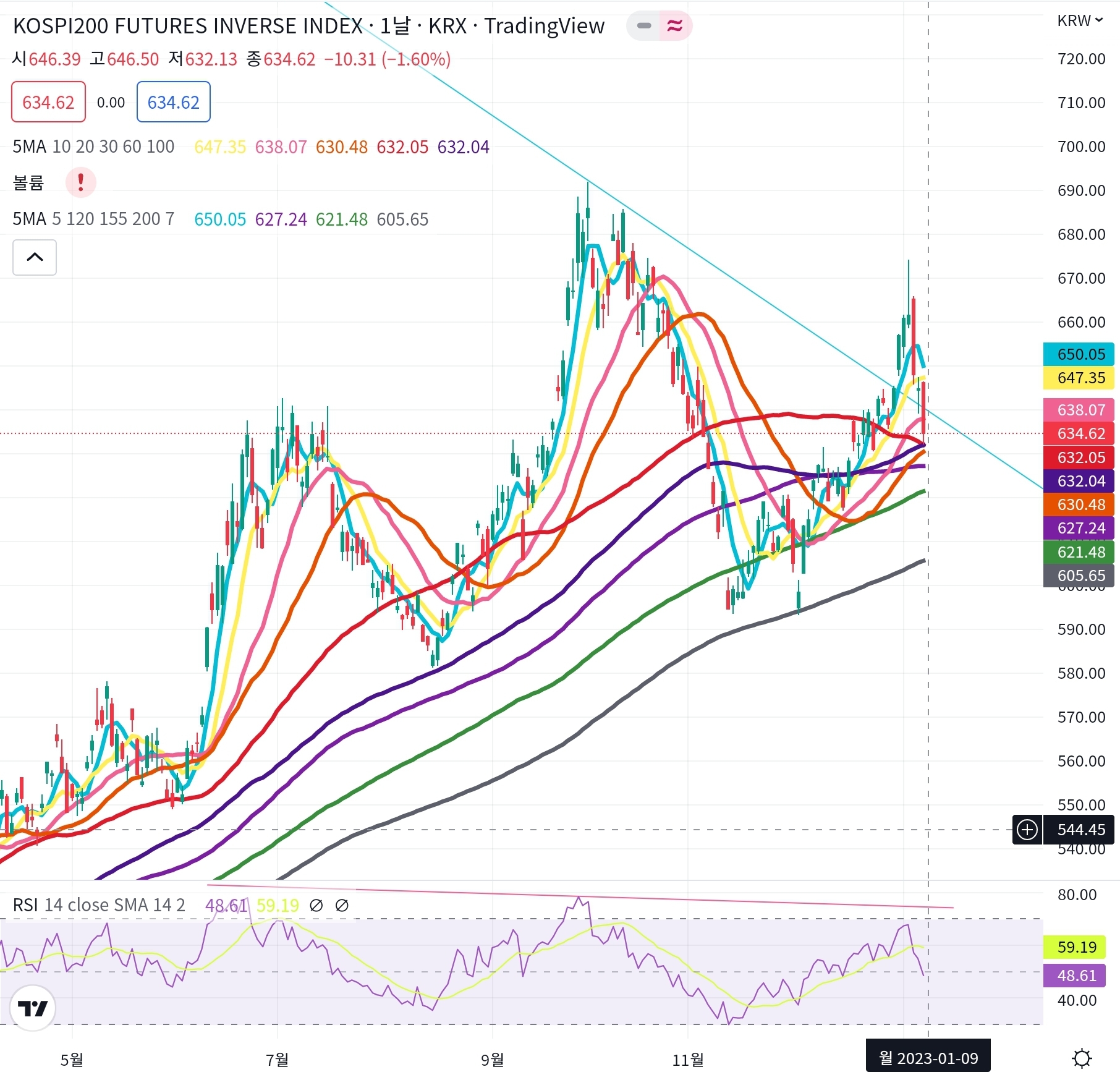The height and width of the screenshot is (1072, 1120).
Task: Click the first RSI ∅ legend symbol
Action: point(316,906)
